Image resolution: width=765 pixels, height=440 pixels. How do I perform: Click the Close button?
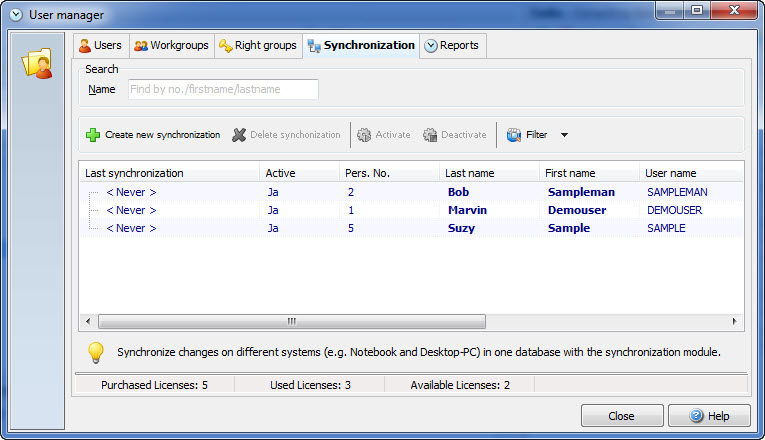(x=622, y=416)
